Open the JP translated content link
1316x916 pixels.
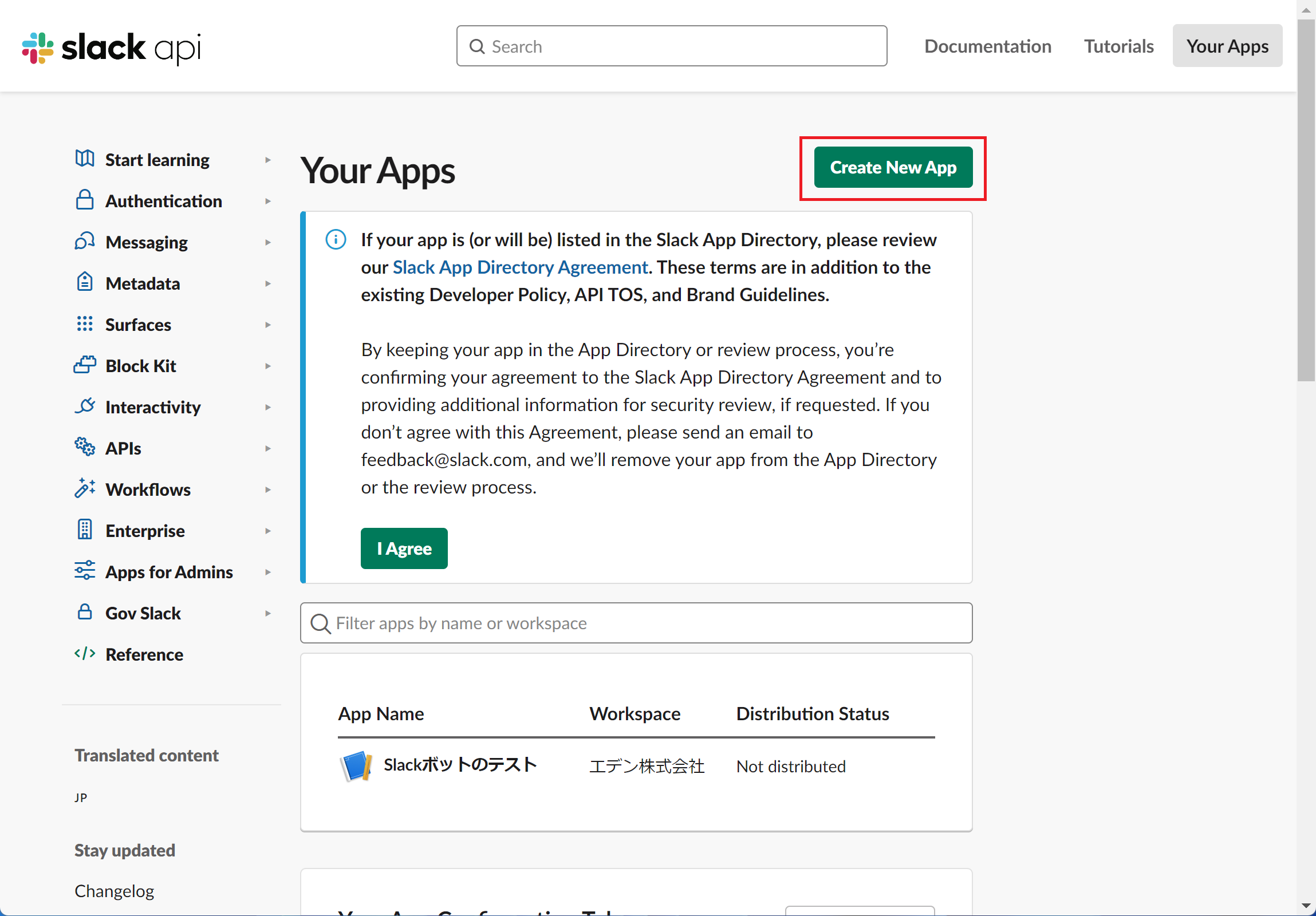coord(81,797)
